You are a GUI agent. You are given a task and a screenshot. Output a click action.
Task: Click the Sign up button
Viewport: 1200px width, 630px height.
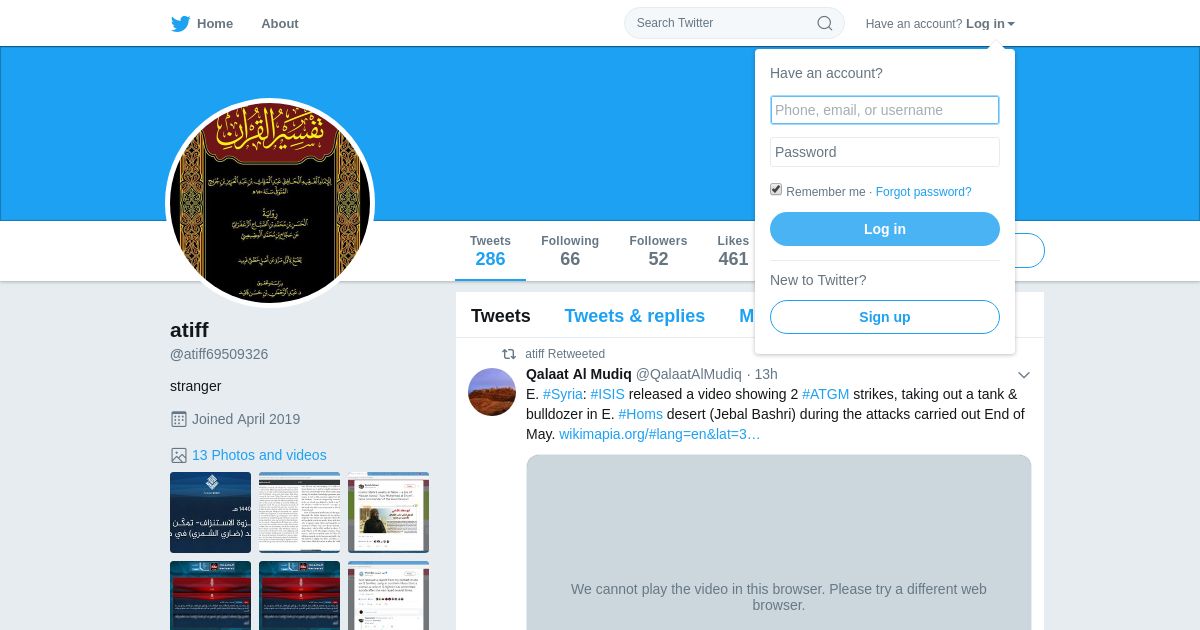coord(885,317)
